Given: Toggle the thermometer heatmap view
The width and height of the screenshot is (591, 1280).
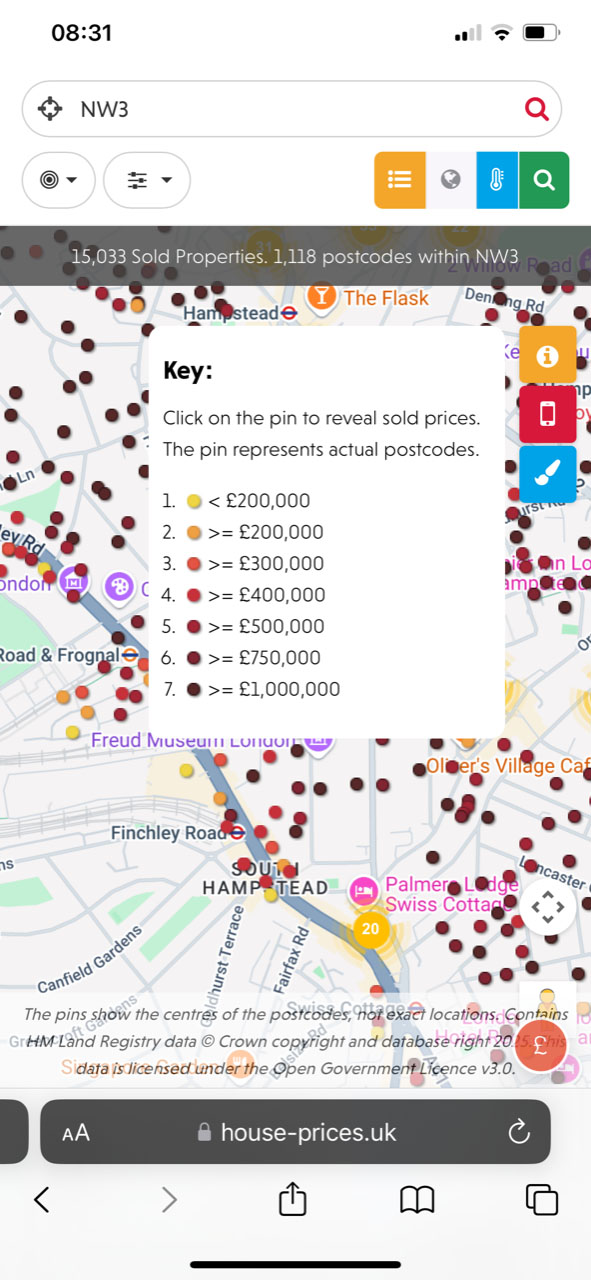Looking at the screenshot, I should click(x=497, y=180).
